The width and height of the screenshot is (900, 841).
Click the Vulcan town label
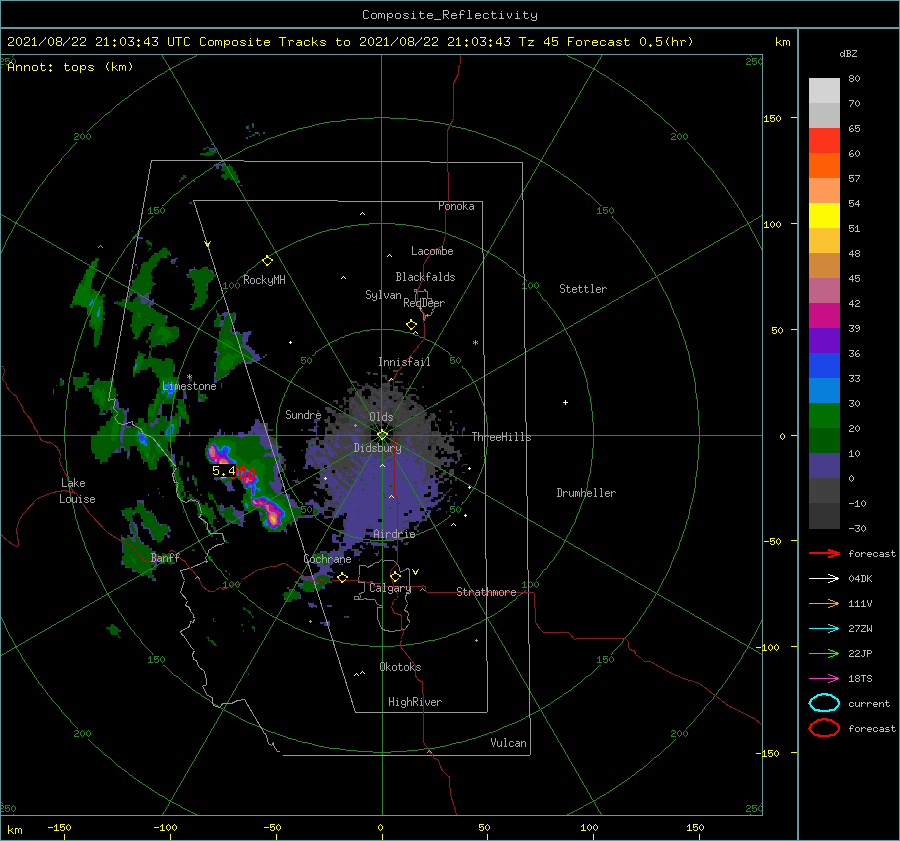tap(508, 743)
